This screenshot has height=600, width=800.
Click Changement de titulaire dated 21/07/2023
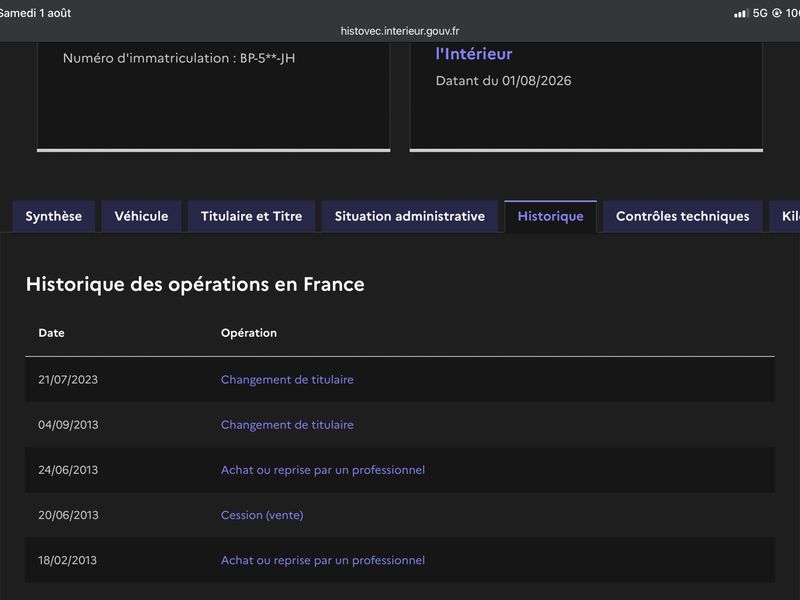pyautogui.click(x=287, y=380)
